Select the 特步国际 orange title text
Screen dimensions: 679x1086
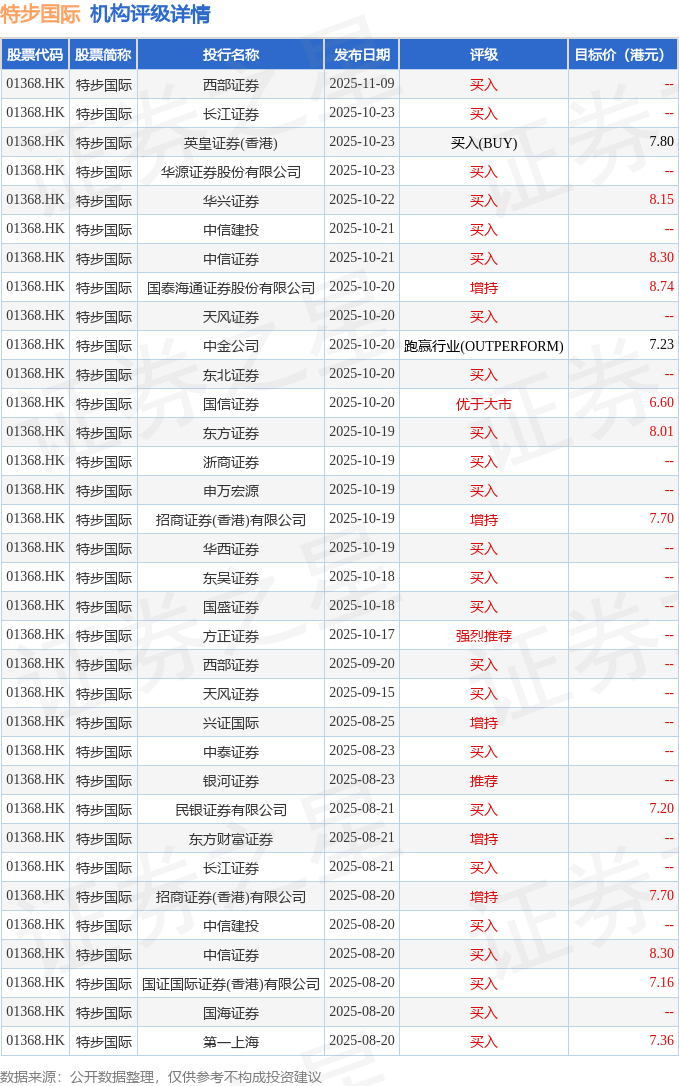[41, 14]
